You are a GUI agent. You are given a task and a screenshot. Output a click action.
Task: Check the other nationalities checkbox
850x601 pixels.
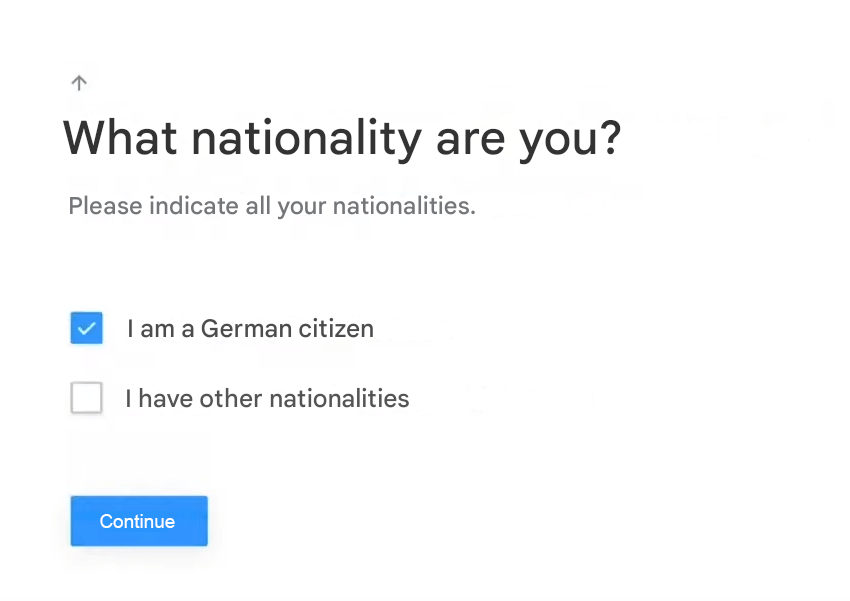point(87,399)
